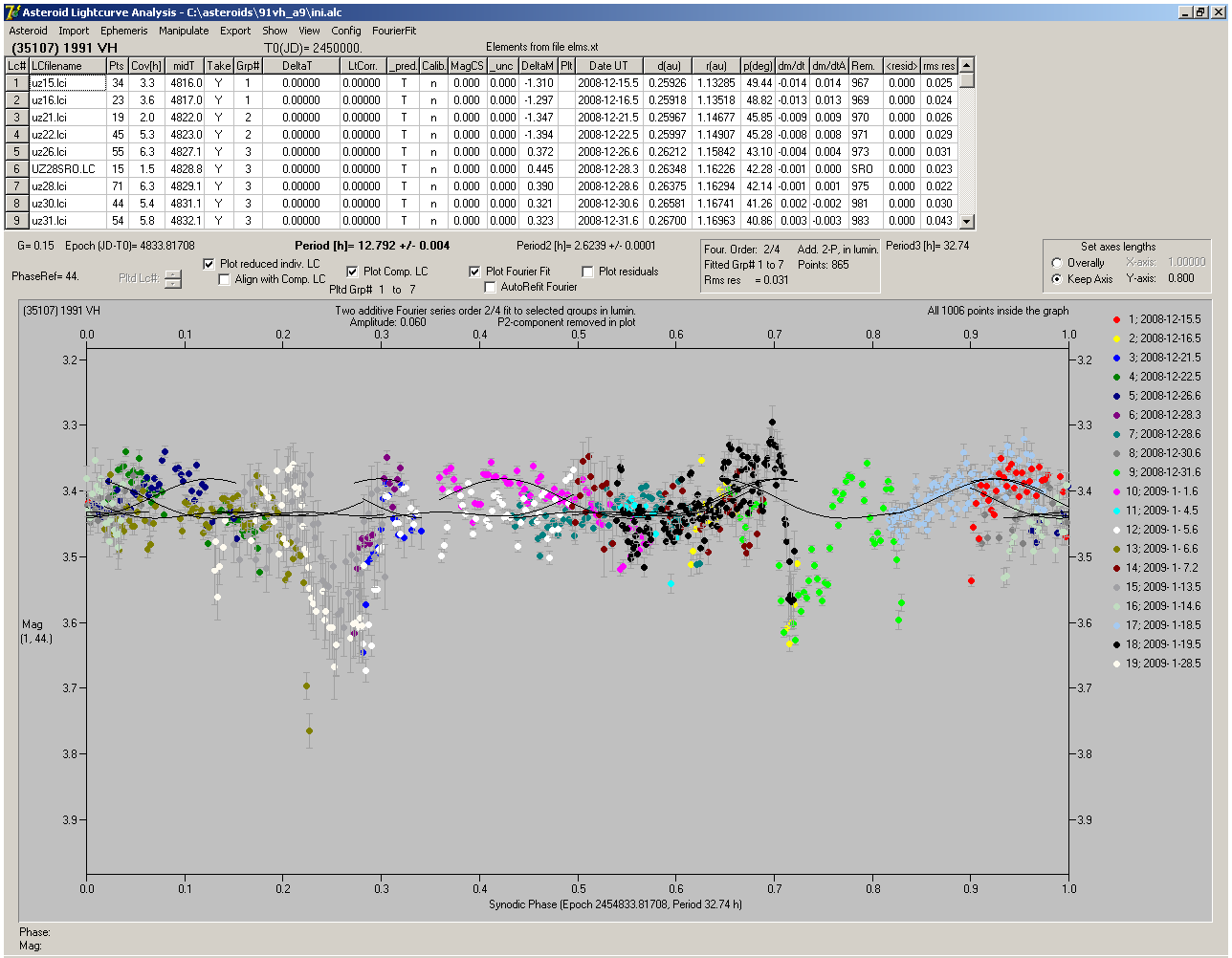Image resolution: width=1232 pixels, height=958 pixels.
Task: Click the Grp# column header
Action: (248, 66)
